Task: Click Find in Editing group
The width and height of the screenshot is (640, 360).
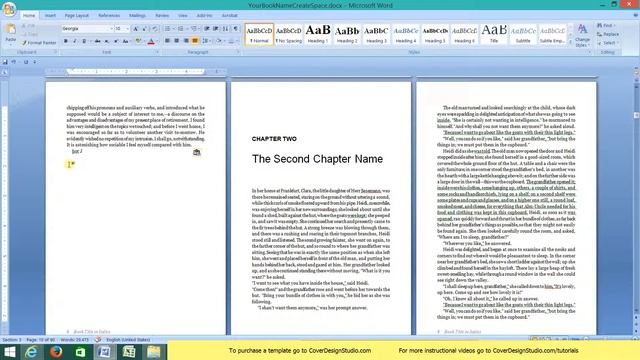Action: 606,25
